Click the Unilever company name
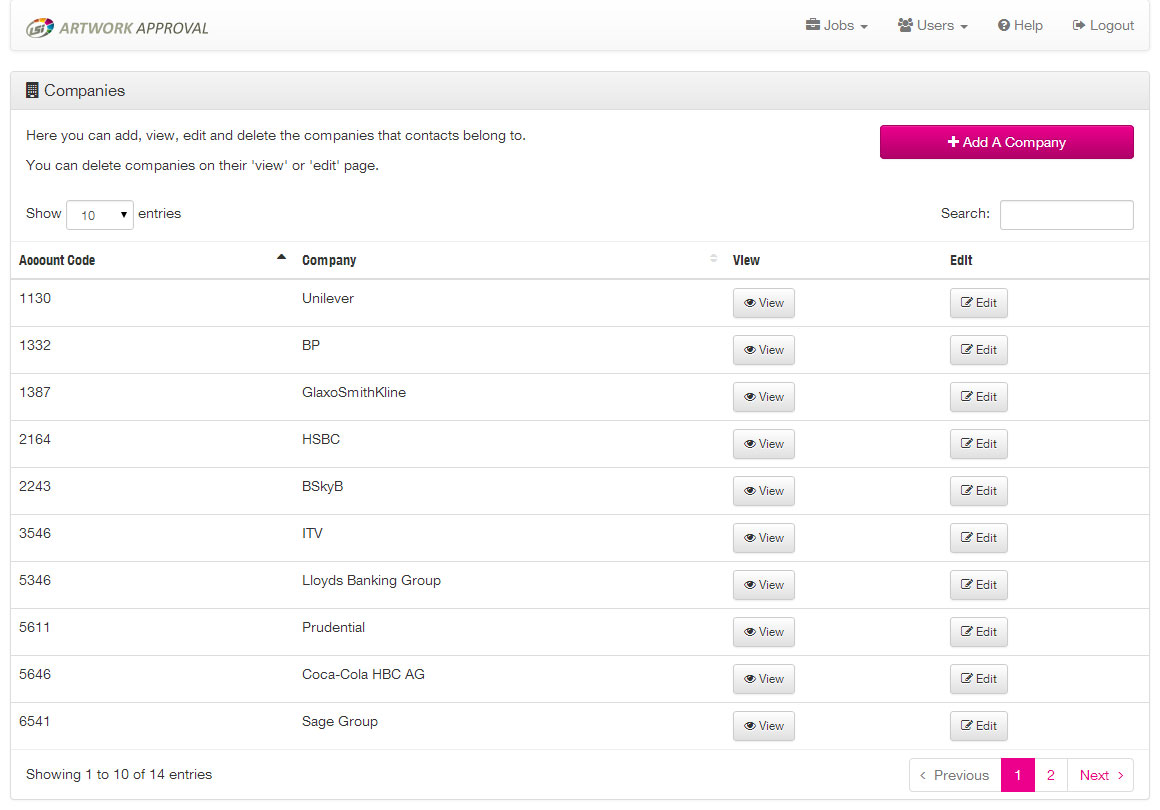The height and width of the screenshot is (810, 1160). tap(328, 299)
